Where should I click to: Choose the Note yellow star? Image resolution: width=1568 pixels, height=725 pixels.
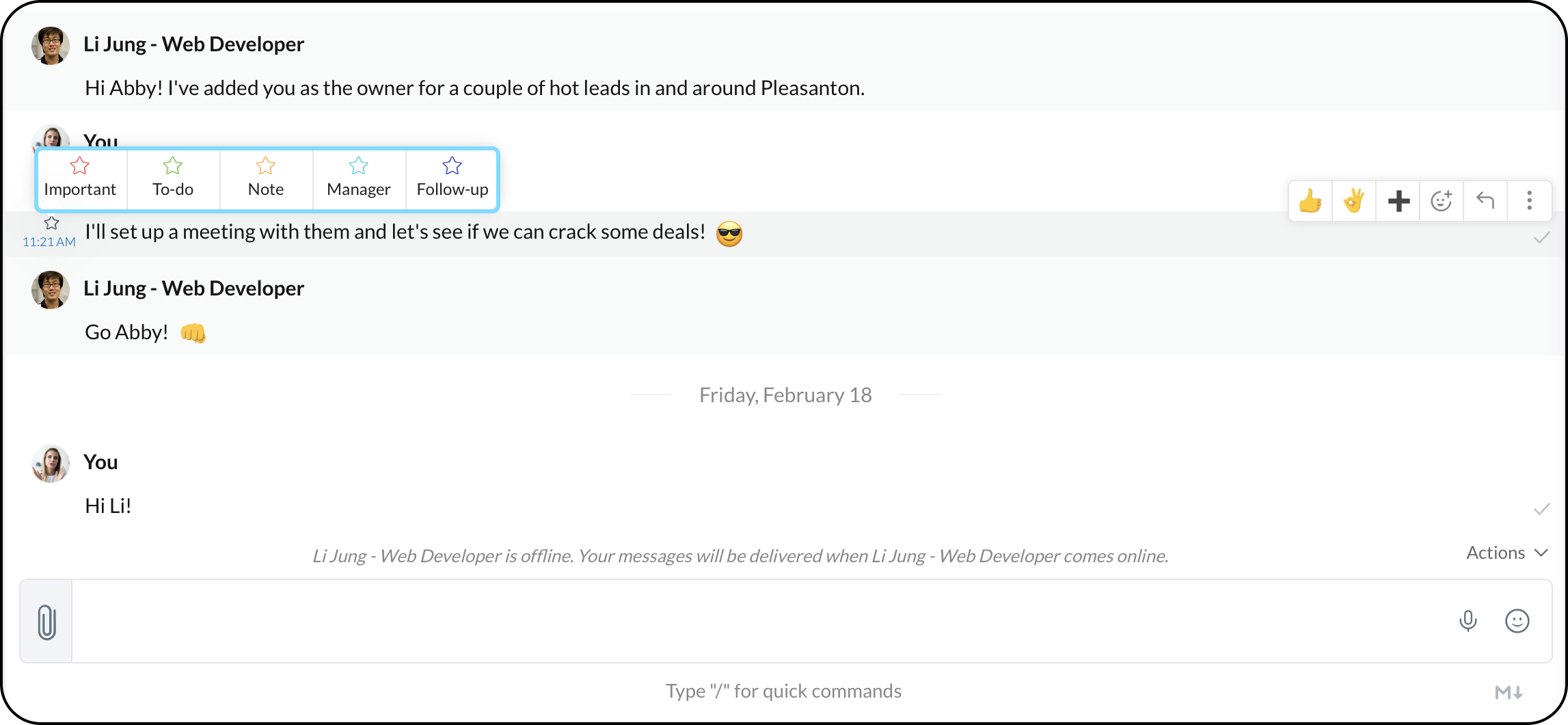[x=266, y=178]
